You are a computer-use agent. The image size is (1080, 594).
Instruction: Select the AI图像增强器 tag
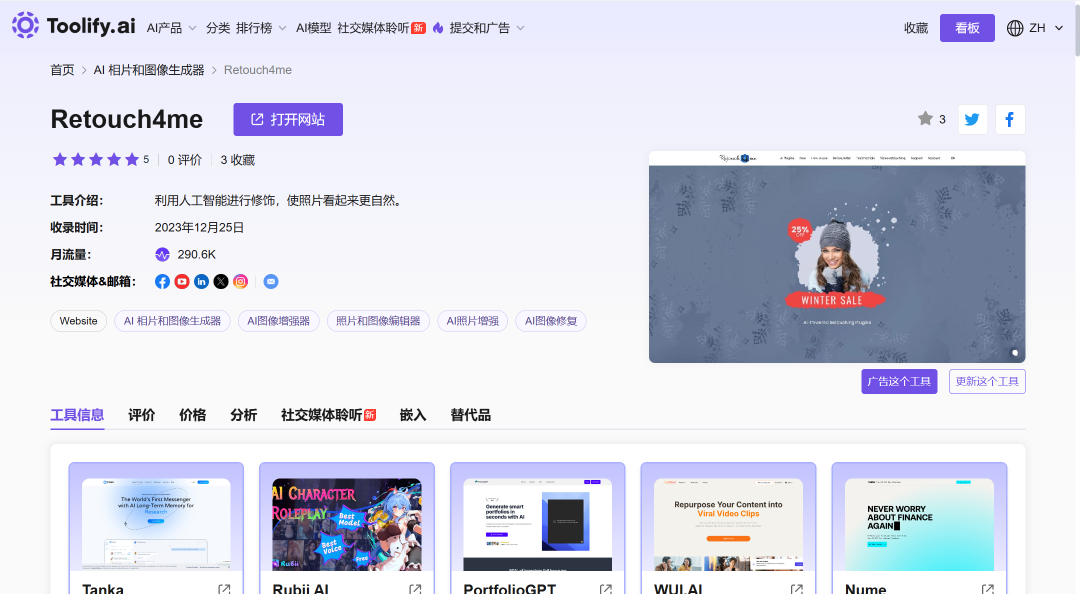click(278, 321)
